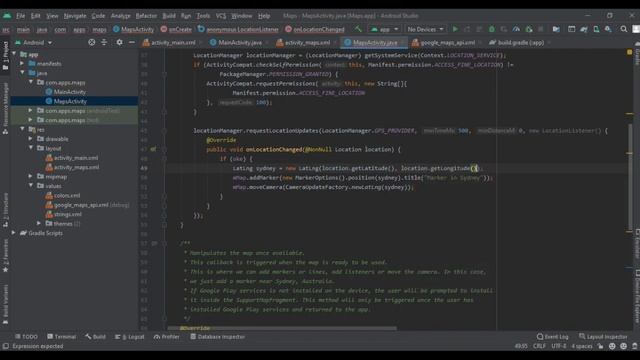The image size is (640, 360).
Task: Open the 'No Devices' device selector
Action: [x=425, y=29]
